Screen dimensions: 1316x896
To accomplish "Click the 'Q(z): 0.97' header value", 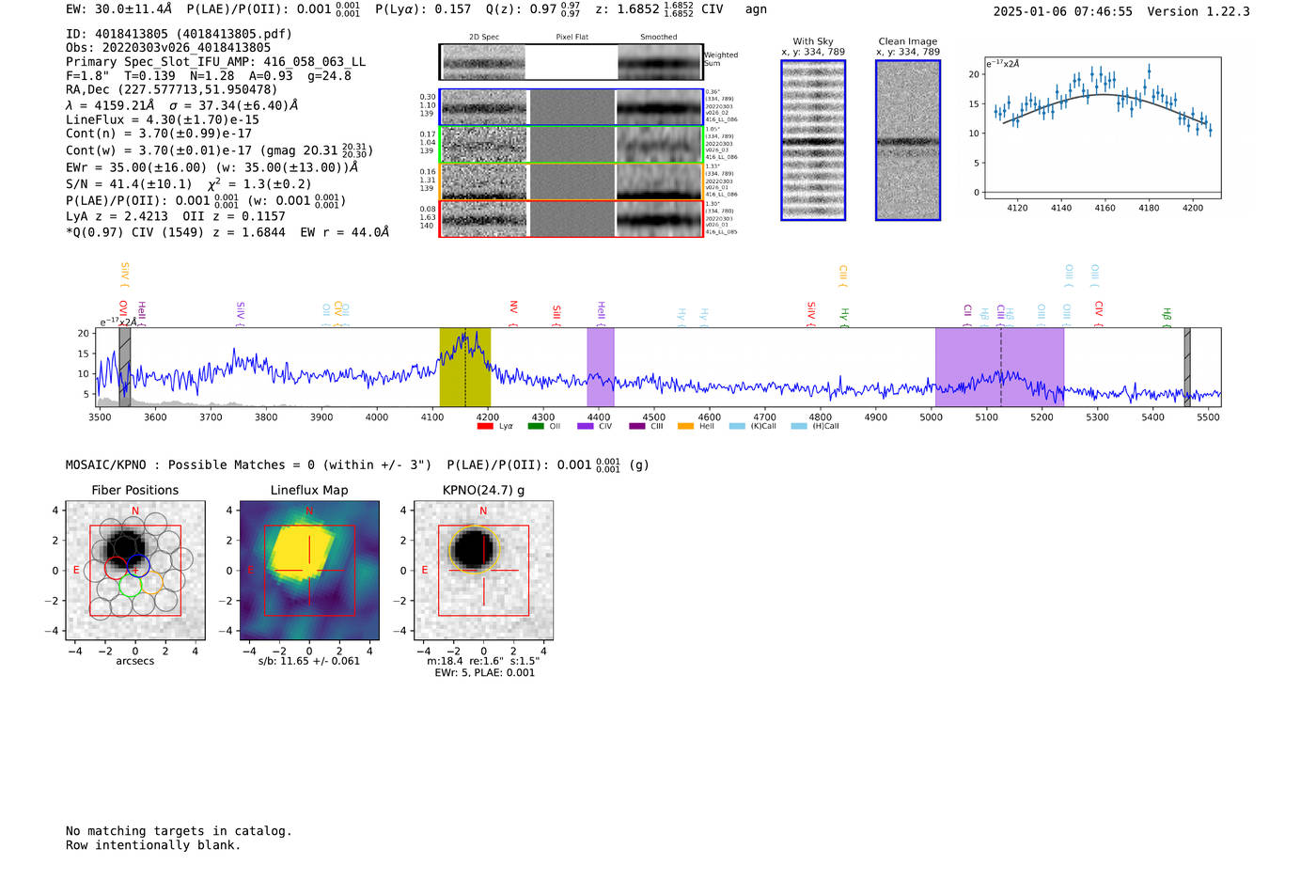I will (x=522, y=9).
